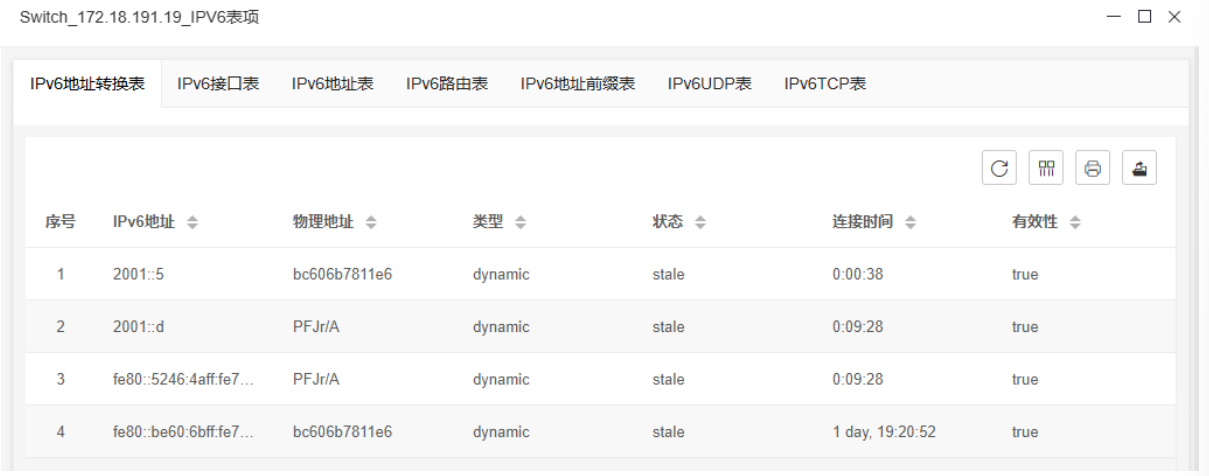This screenshot has height=476, width=1209.
Task: Open the column filter settings icon
Action: [x=1045, y=168]
